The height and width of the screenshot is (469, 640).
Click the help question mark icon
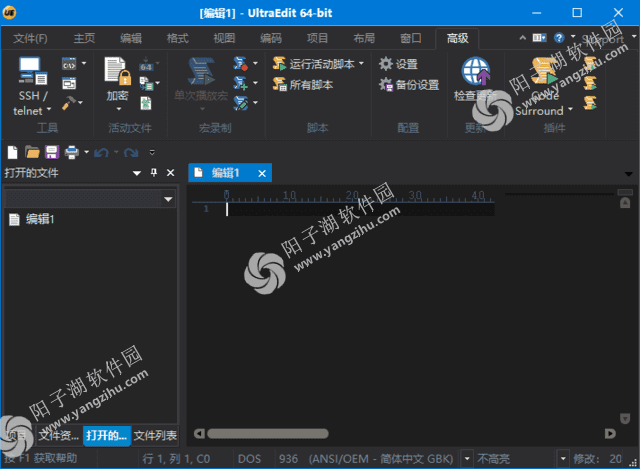click(559, 38)
